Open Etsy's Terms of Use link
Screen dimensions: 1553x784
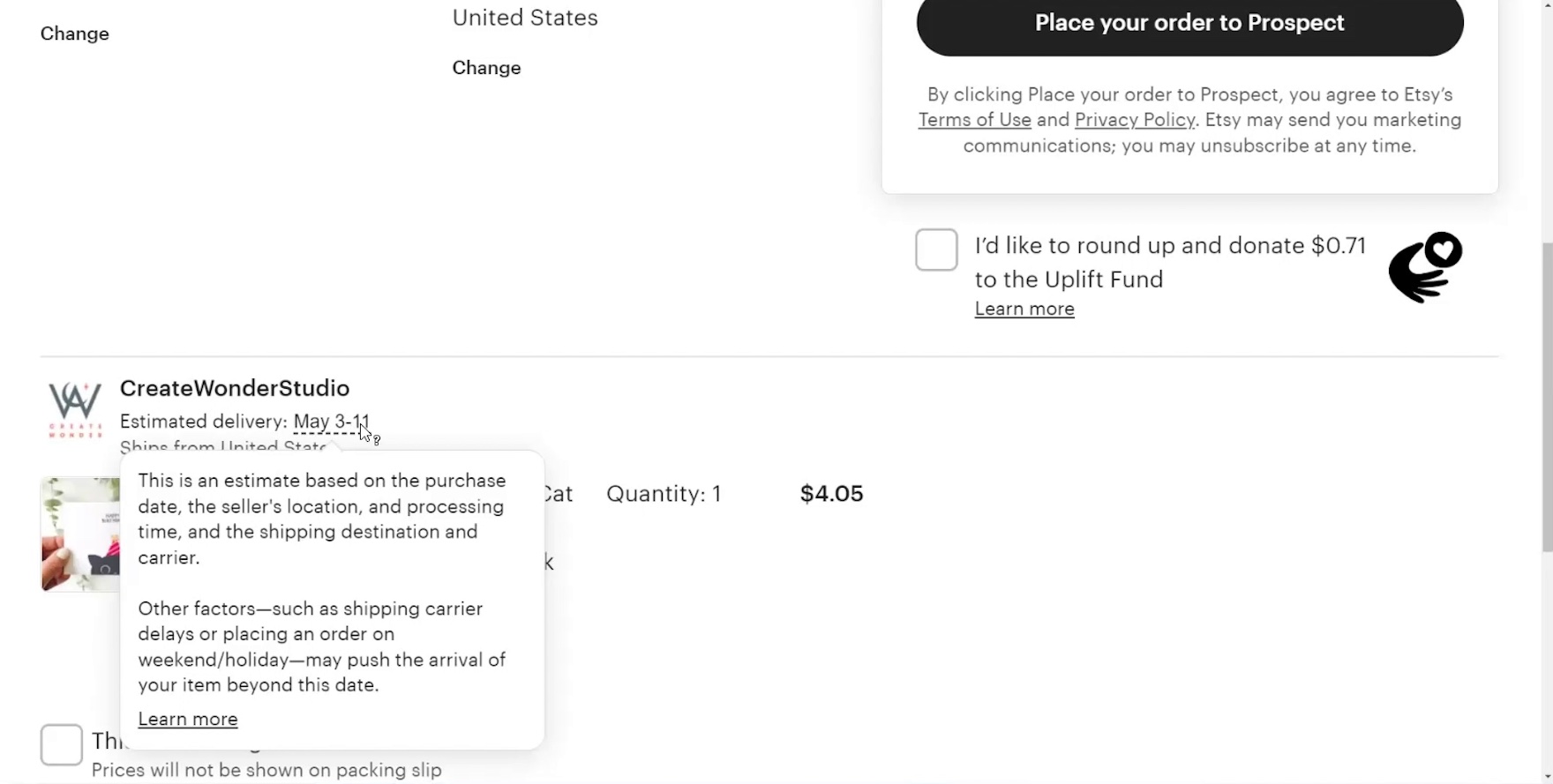[974, 120]
